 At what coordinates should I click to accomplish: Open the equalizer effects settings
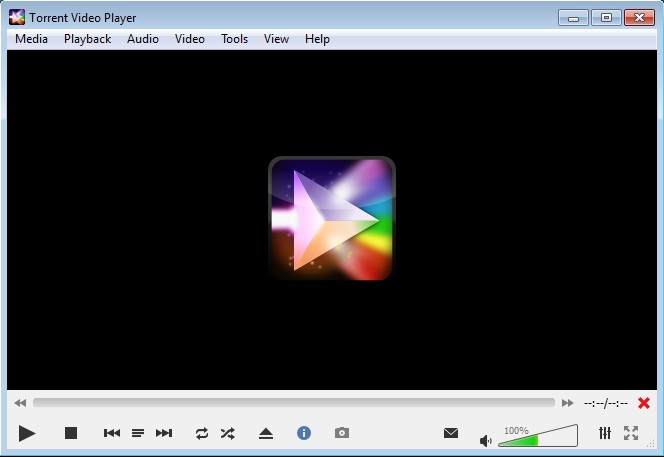pyautogui.click(x=605, y=433)
